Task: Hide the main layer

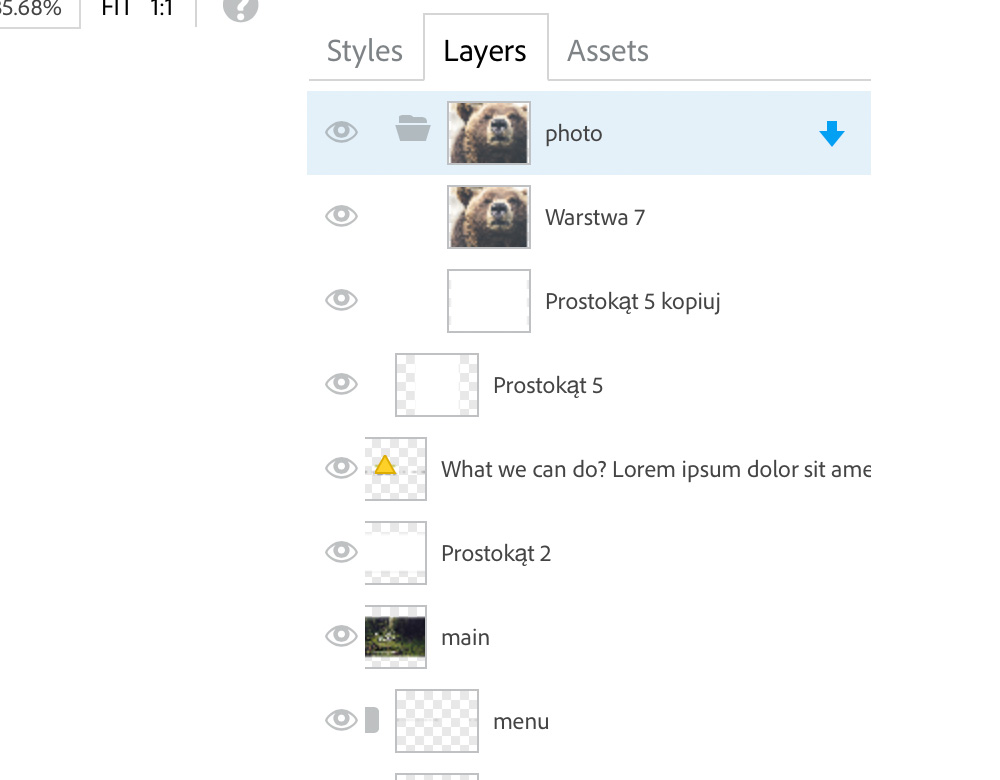Action: pos(341,636)
